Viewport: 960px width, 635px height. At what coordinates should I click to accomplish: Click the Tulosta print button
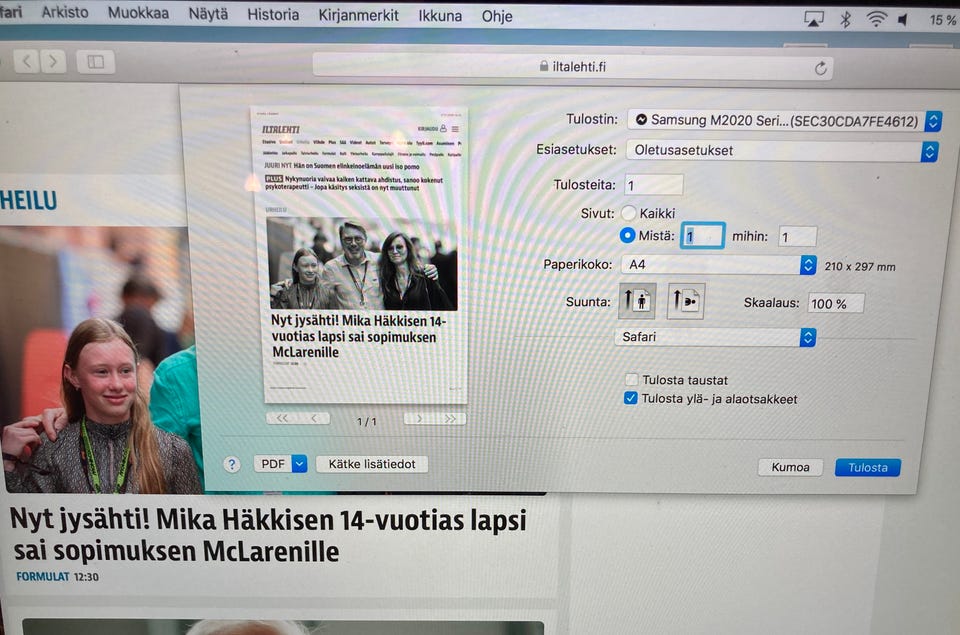(x=868, y=467)
